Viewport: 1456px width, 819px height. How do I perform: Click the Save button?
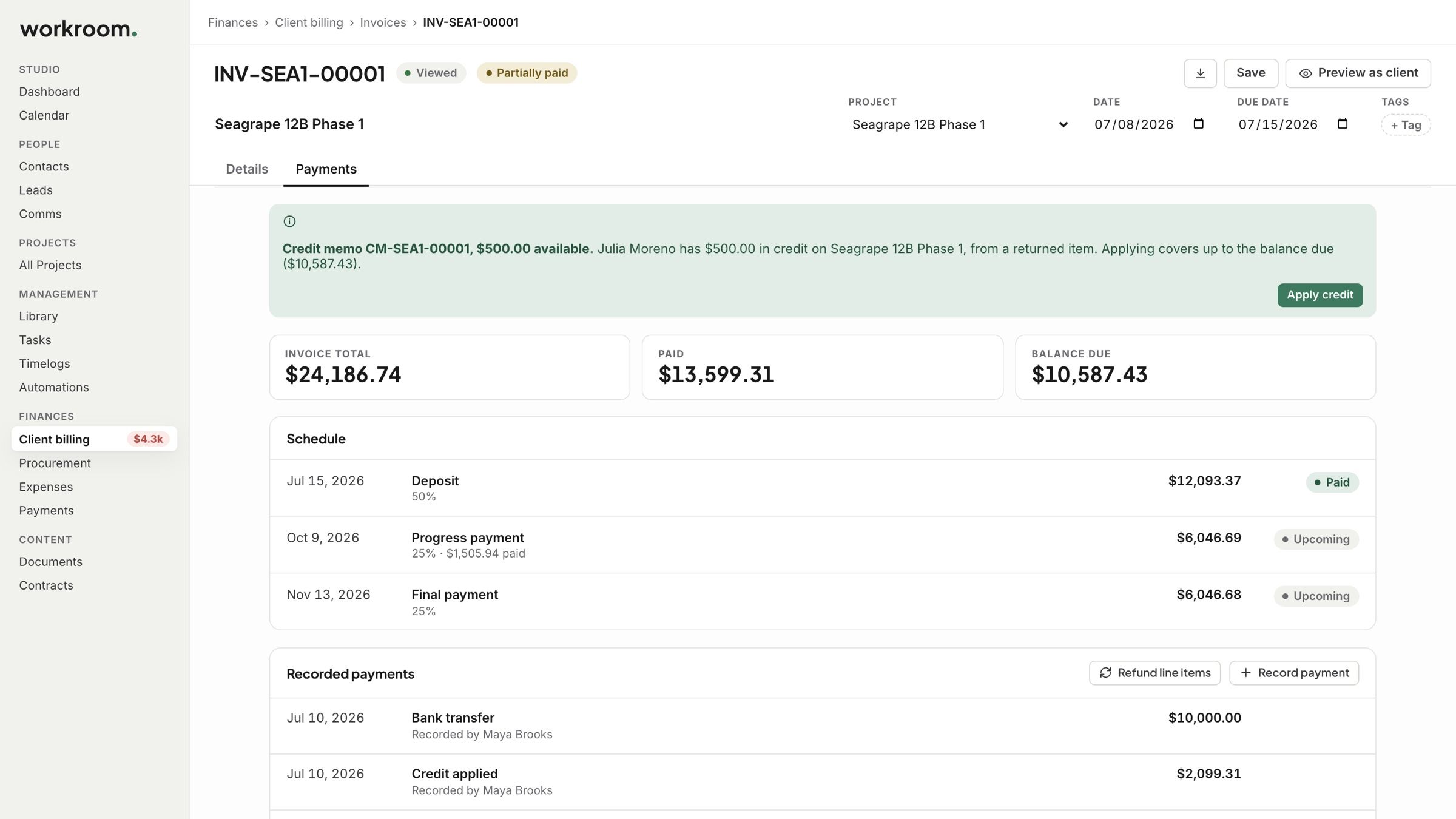[x=1250, y=73]
